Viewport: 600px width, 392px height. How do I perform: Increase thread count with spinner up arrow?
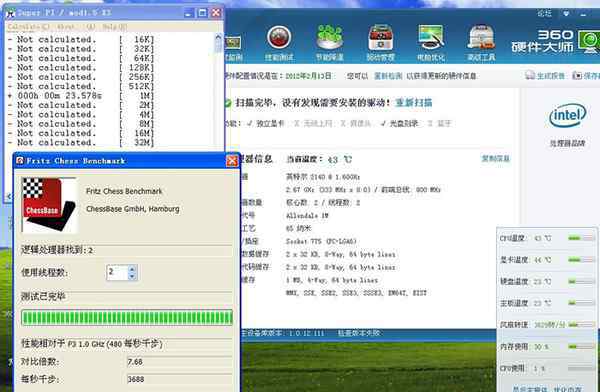pos(132,269)
